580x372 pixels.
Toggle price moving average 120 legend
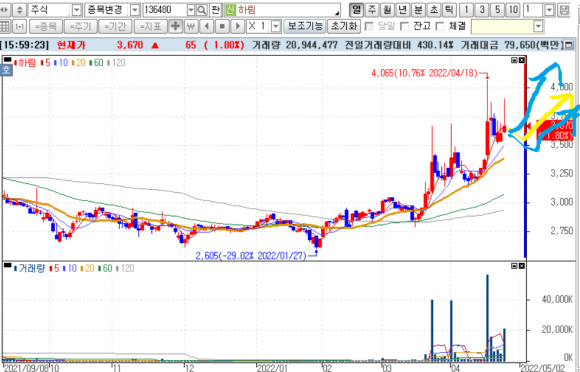(x=117, y=63)
